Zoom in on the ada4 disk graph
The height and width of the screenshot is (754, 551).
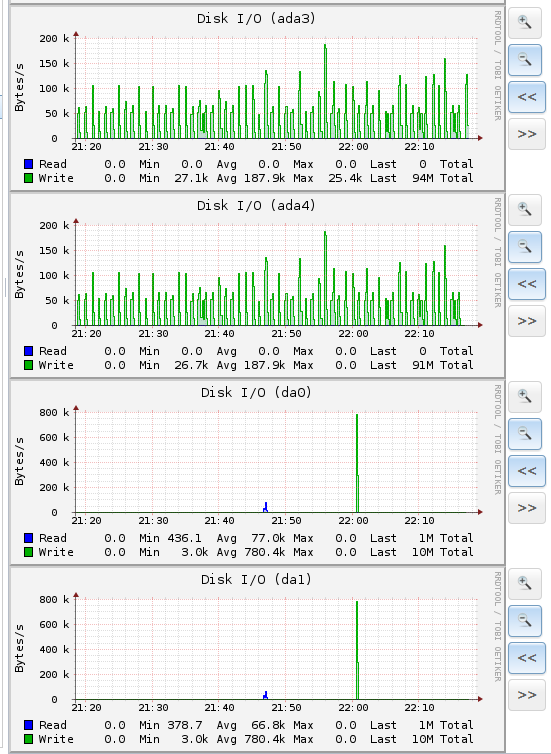pyautogui.click(x=525, y=209)
